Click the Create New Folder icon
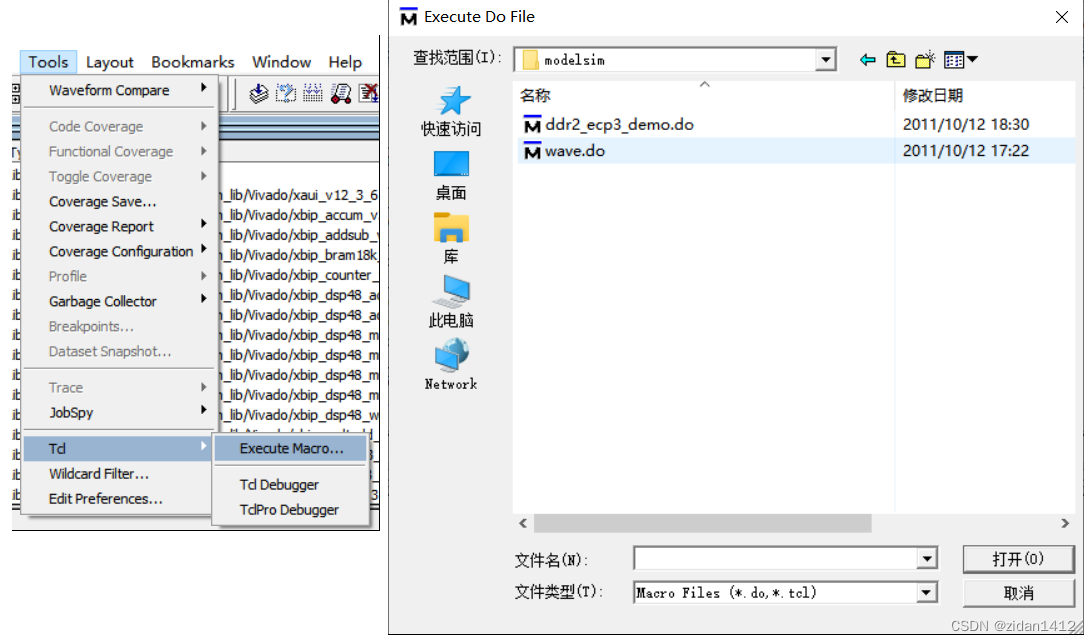This screenshot has width=1091, height=641. 924,59
